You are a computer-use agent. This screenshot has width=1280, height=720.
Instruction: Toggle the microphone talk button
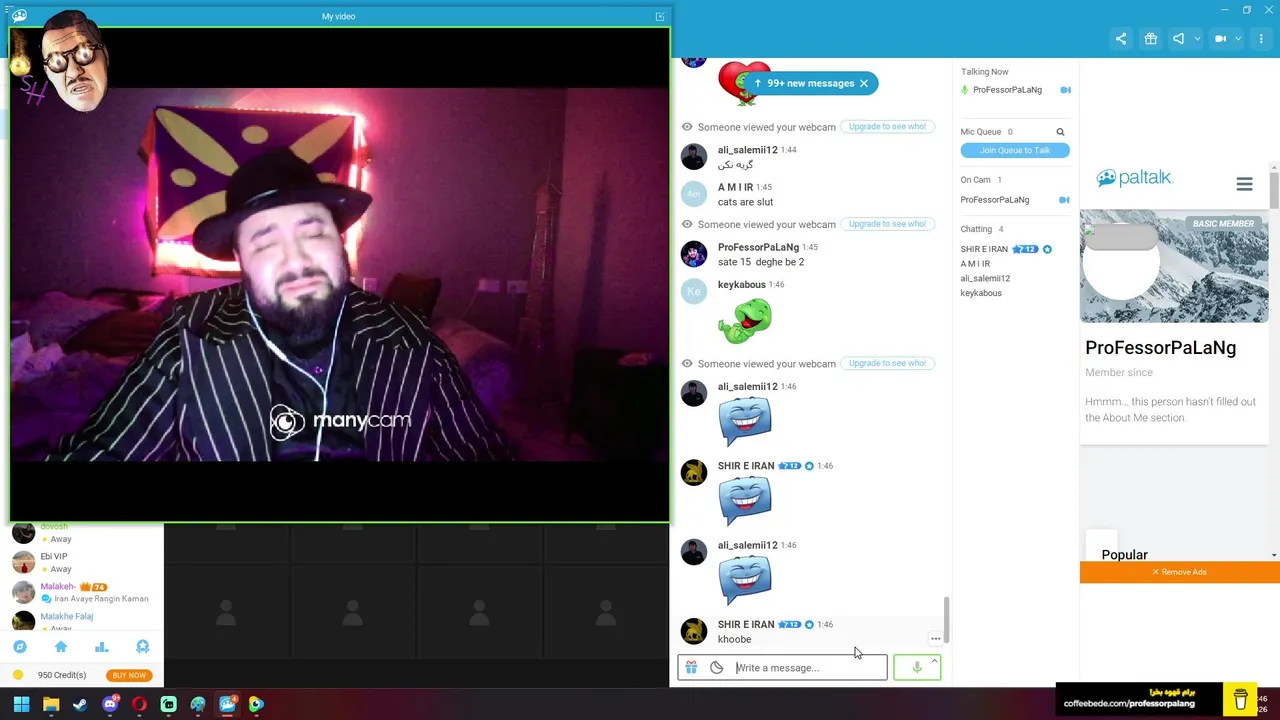click(x=915, y=668)
